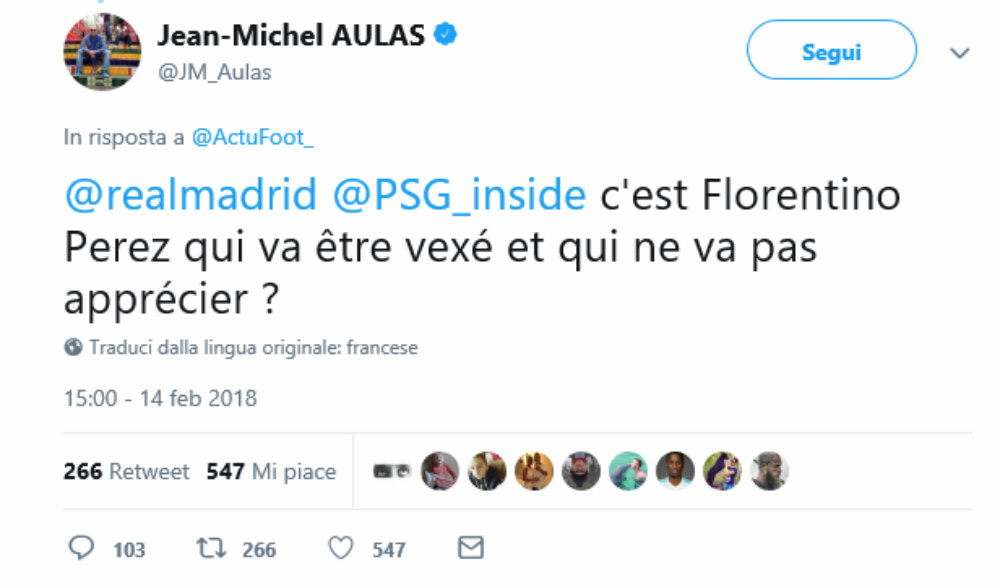Viewport: 1000px width, 588px height.
Task: Click the blue verified badge
Action: [445, 36]
